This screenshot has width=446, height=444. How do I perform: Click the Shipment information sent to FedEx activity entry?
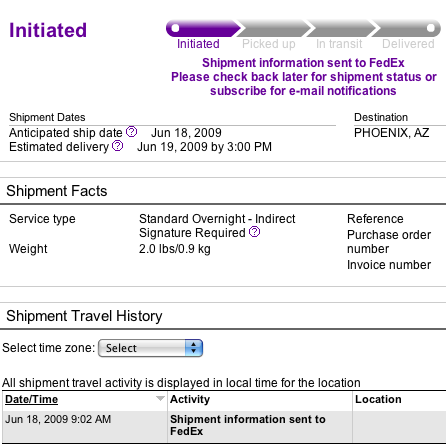pos(248,425)
